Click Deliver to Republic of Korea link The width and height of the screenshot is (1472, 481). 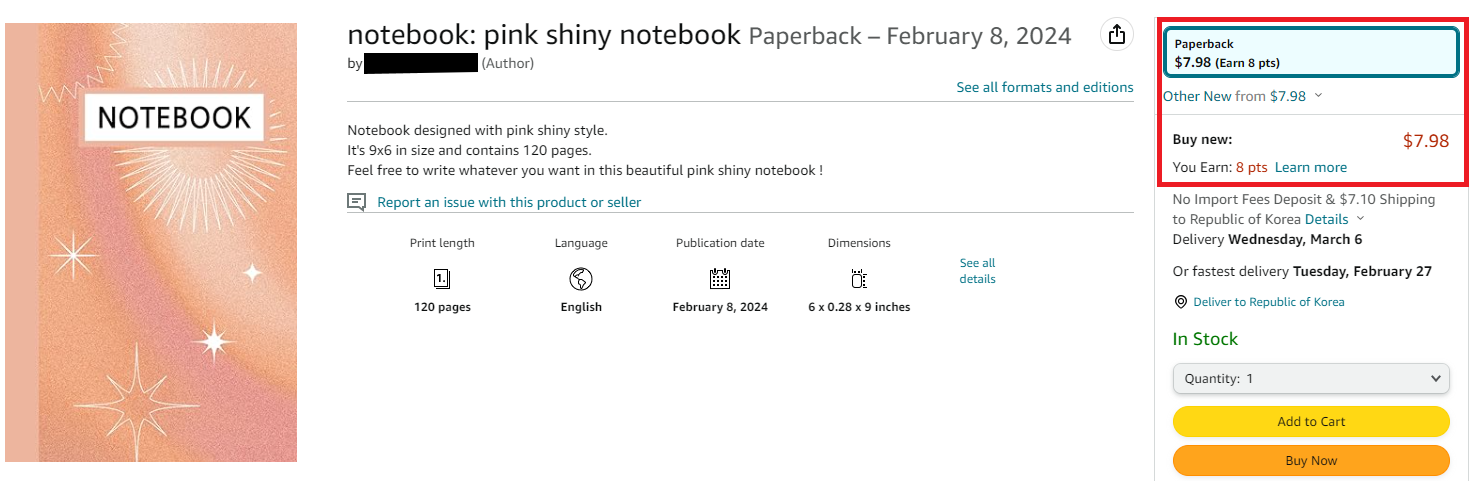point(1269,302)
